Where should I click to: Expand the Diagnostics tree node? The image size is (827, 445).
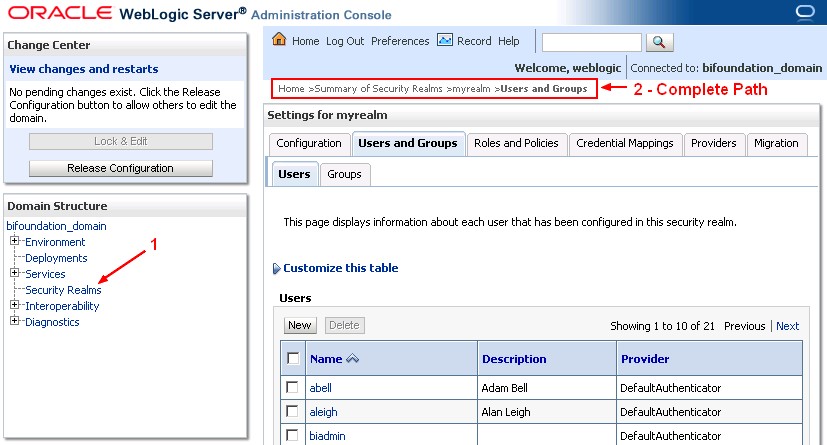pos(15,322)
